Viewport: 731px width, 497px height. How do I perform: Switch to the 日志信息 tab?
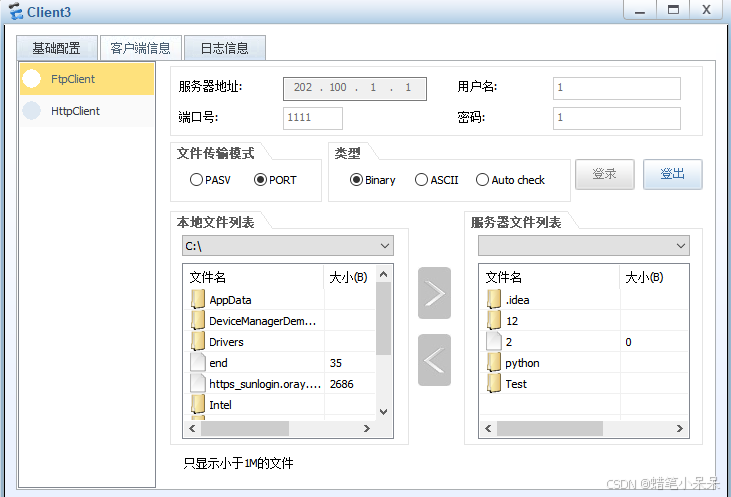click(225, 48)
